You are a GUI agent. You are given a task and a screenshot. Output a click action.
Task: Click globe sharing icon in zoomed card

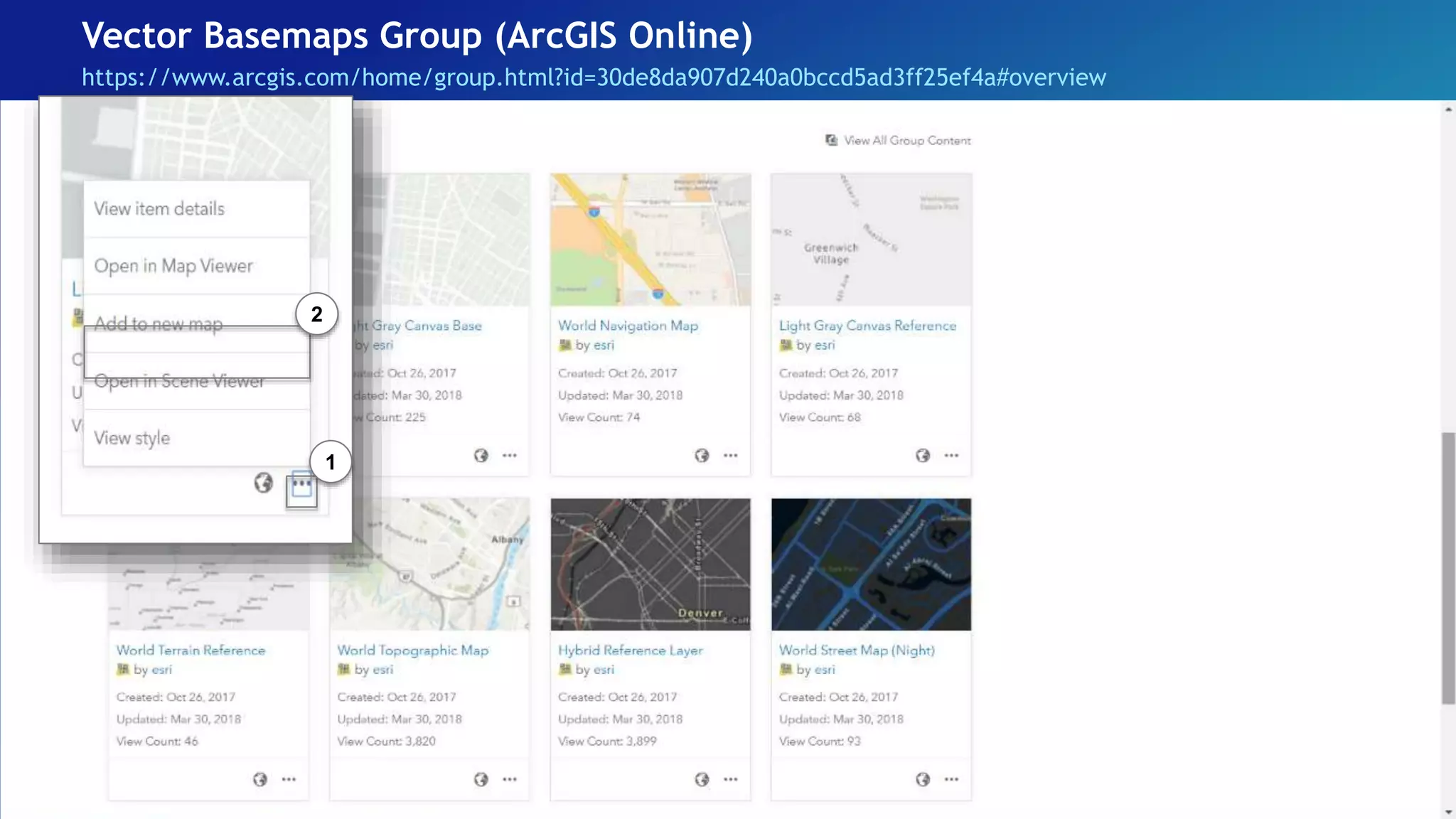click(263, 483)
